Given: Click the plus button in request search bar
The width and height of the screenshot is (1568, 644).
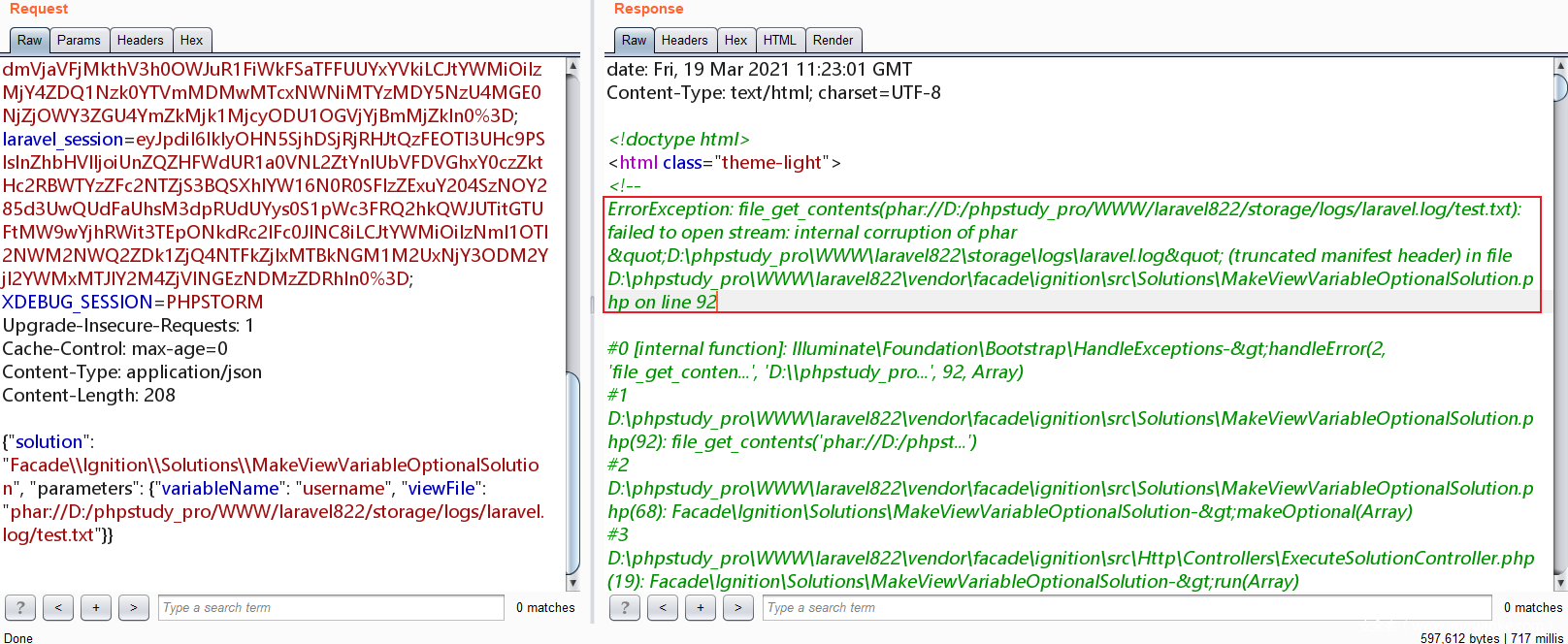Looking at the screenshot, I should click(x=96, y=608).
